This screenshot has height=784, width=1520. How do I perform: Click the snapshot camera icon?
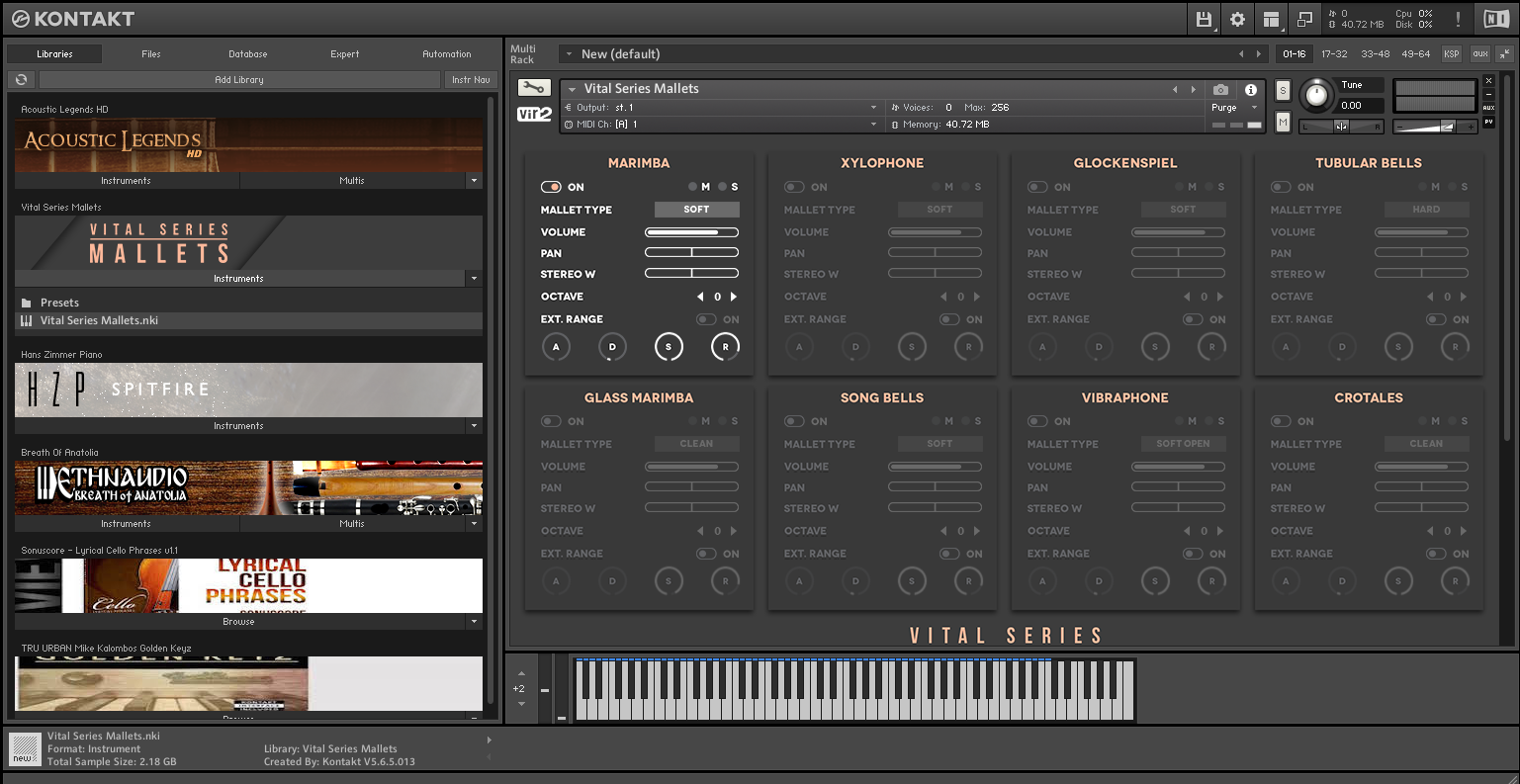click(x=1221, y=90)
